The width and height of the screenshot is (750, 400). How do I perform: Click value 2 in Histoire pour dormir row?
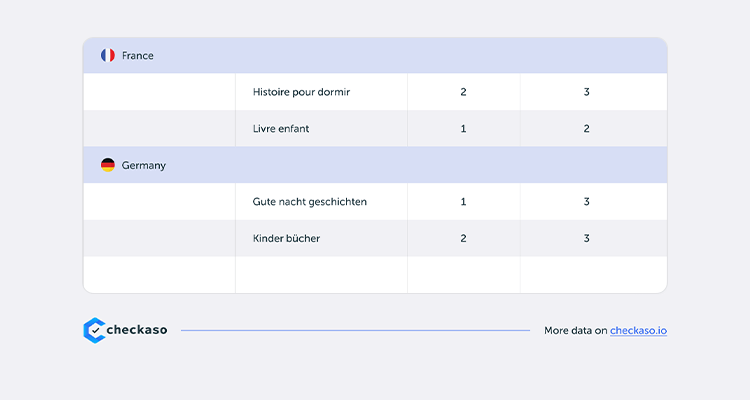463,92
